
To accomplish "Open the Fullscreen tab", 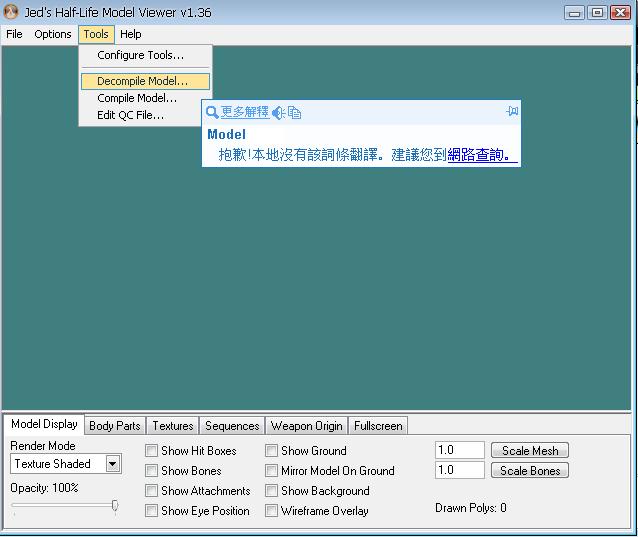I will [x=378, y=426].
